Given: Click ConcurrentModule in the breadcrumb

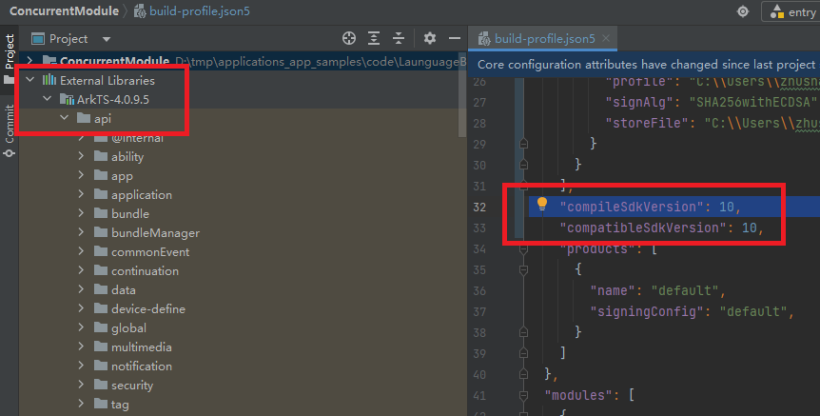Looking at the screenshot, I should (x=64, y=11).
